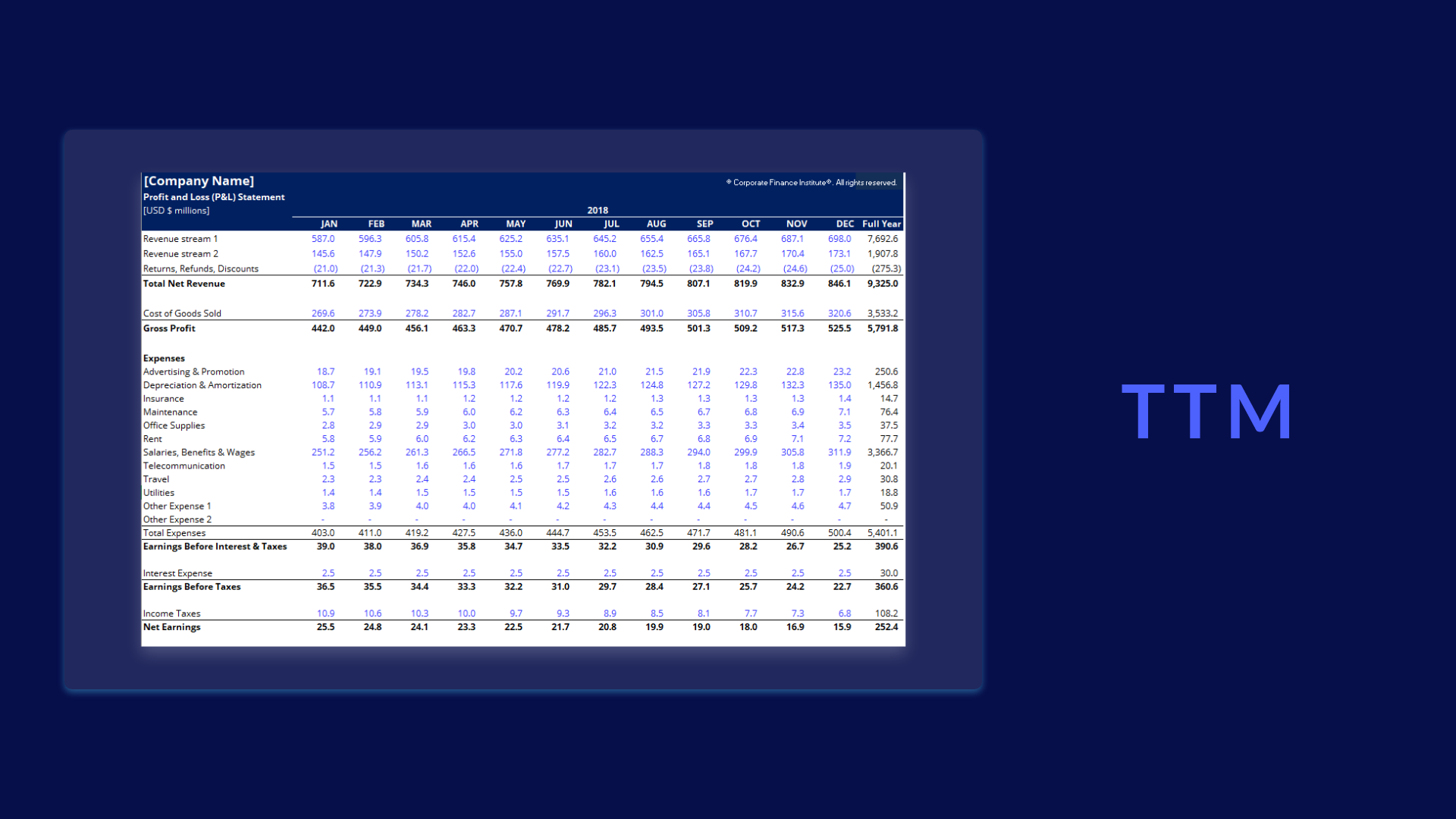Click the Revenue stream 1 row label
This screenshot has height=819, width=1456.
click(180, 238)
